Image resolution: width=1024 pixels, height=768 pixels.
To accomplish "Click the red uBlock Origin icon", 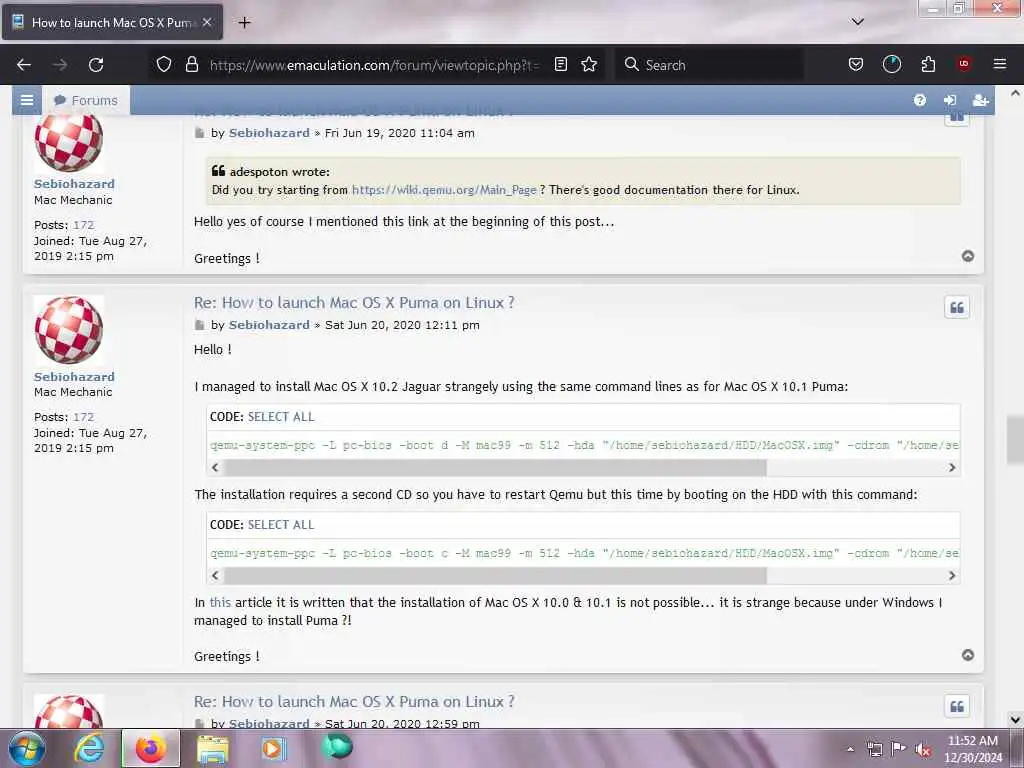I will [x=964, y=64].
